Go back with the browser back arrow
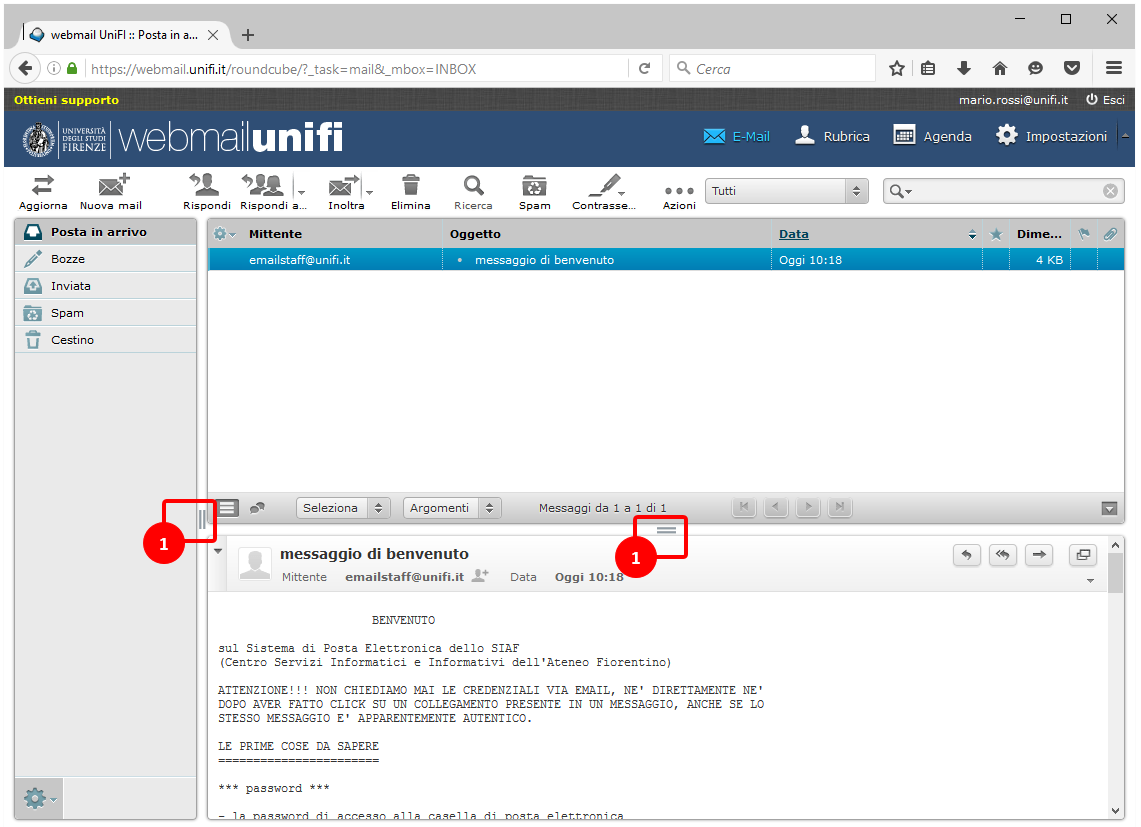1141x827 pixels. pyautogui.click(x=25, y=68)
